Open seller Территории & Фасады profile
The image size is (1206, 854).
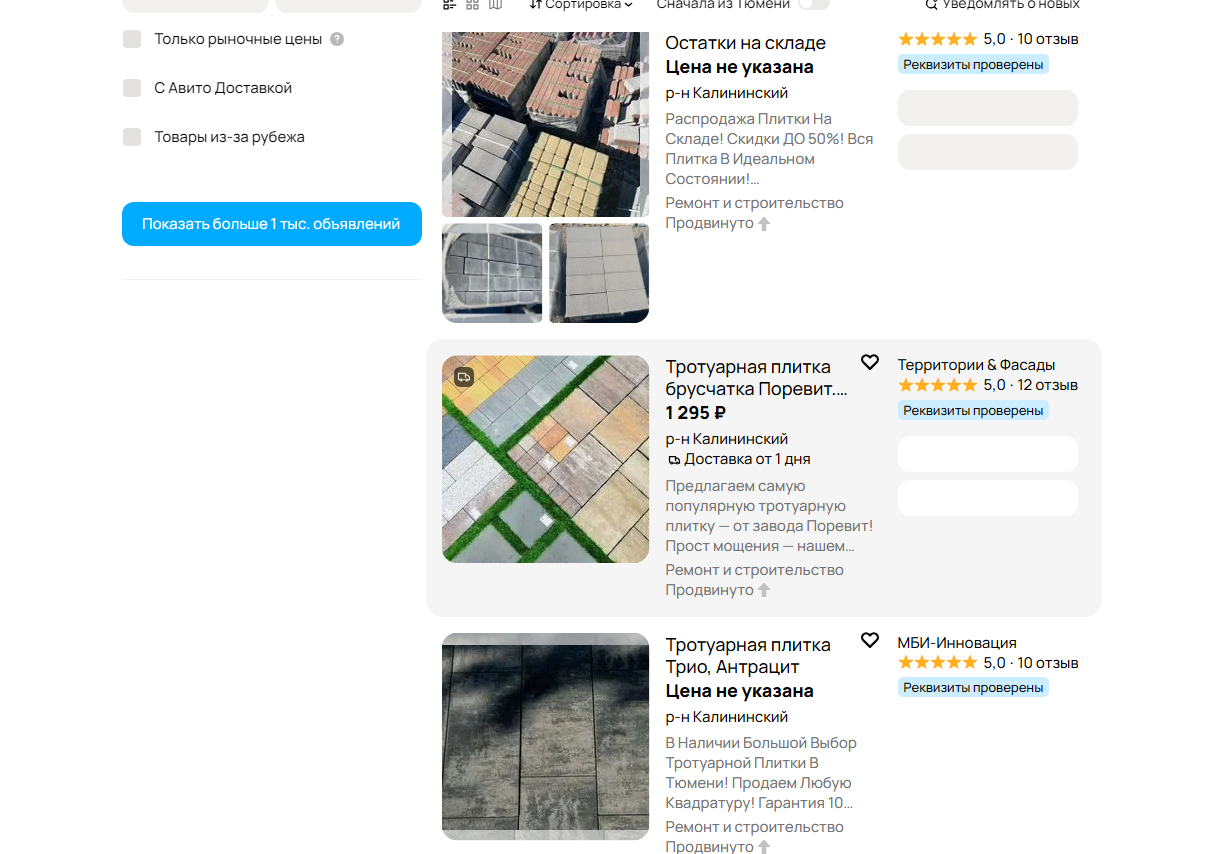[x=976, y=365]
